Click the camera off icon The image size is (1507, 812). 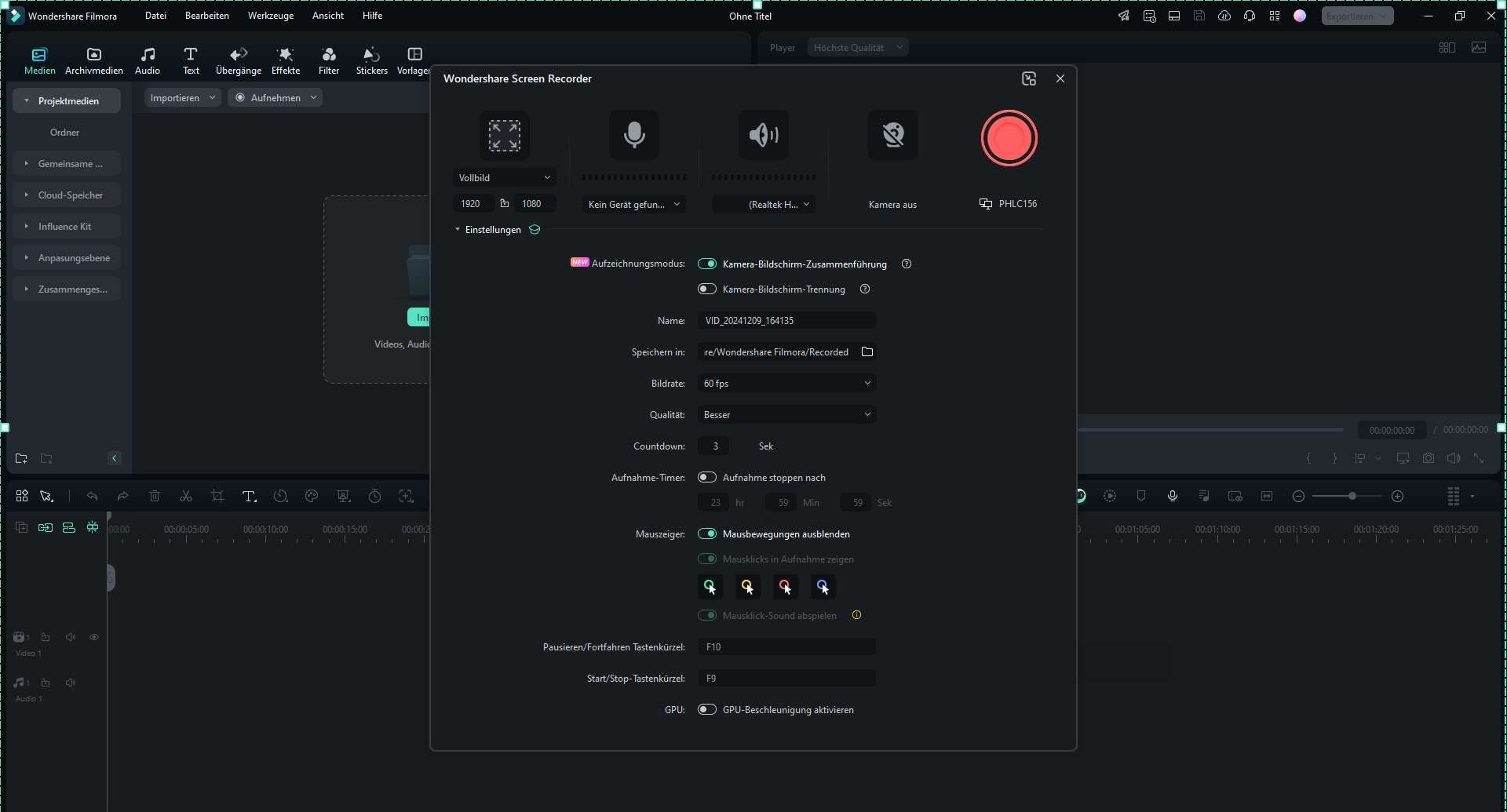[892, 135]
